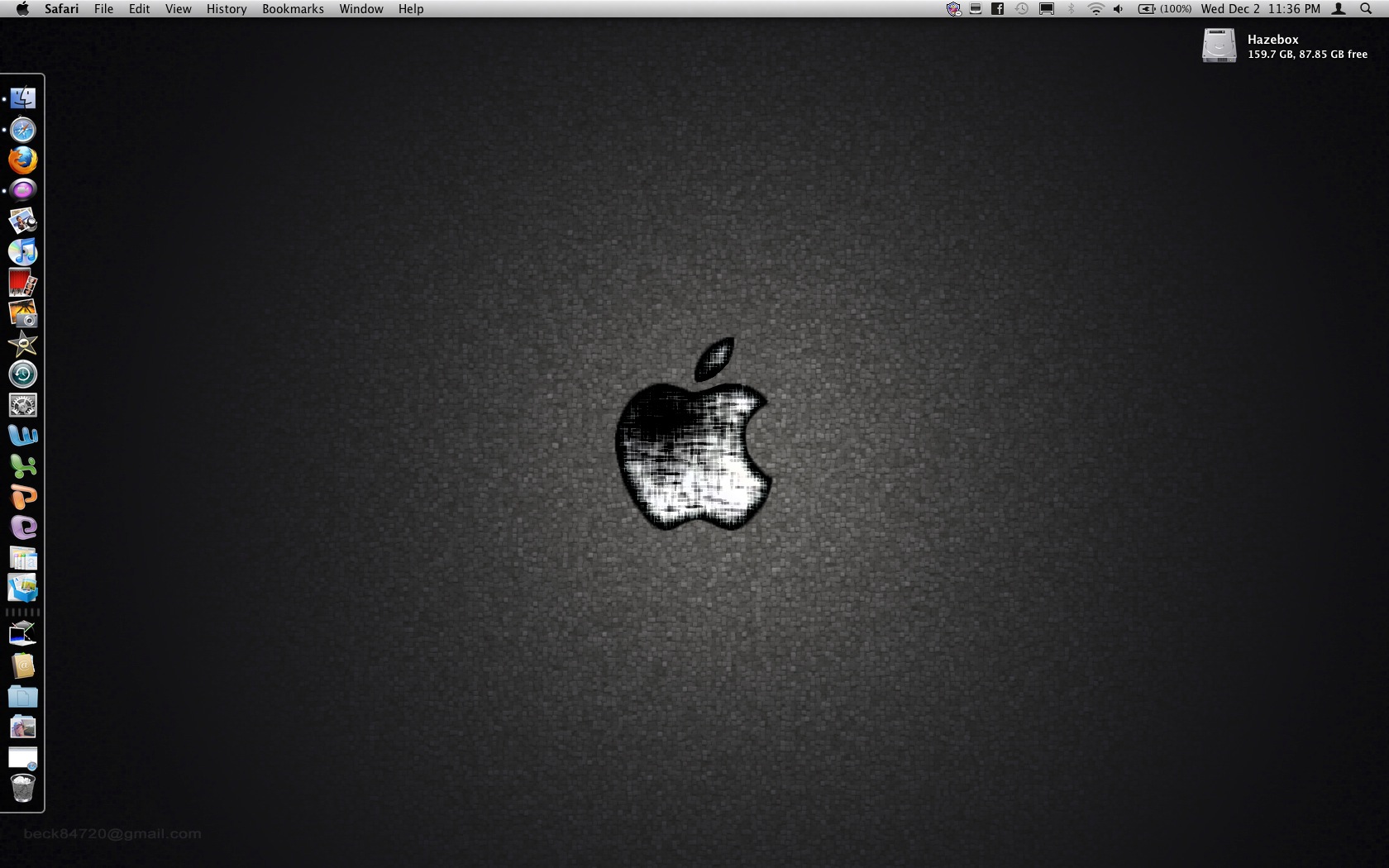
Task: Open the File menu
Action: pos(104,8)
